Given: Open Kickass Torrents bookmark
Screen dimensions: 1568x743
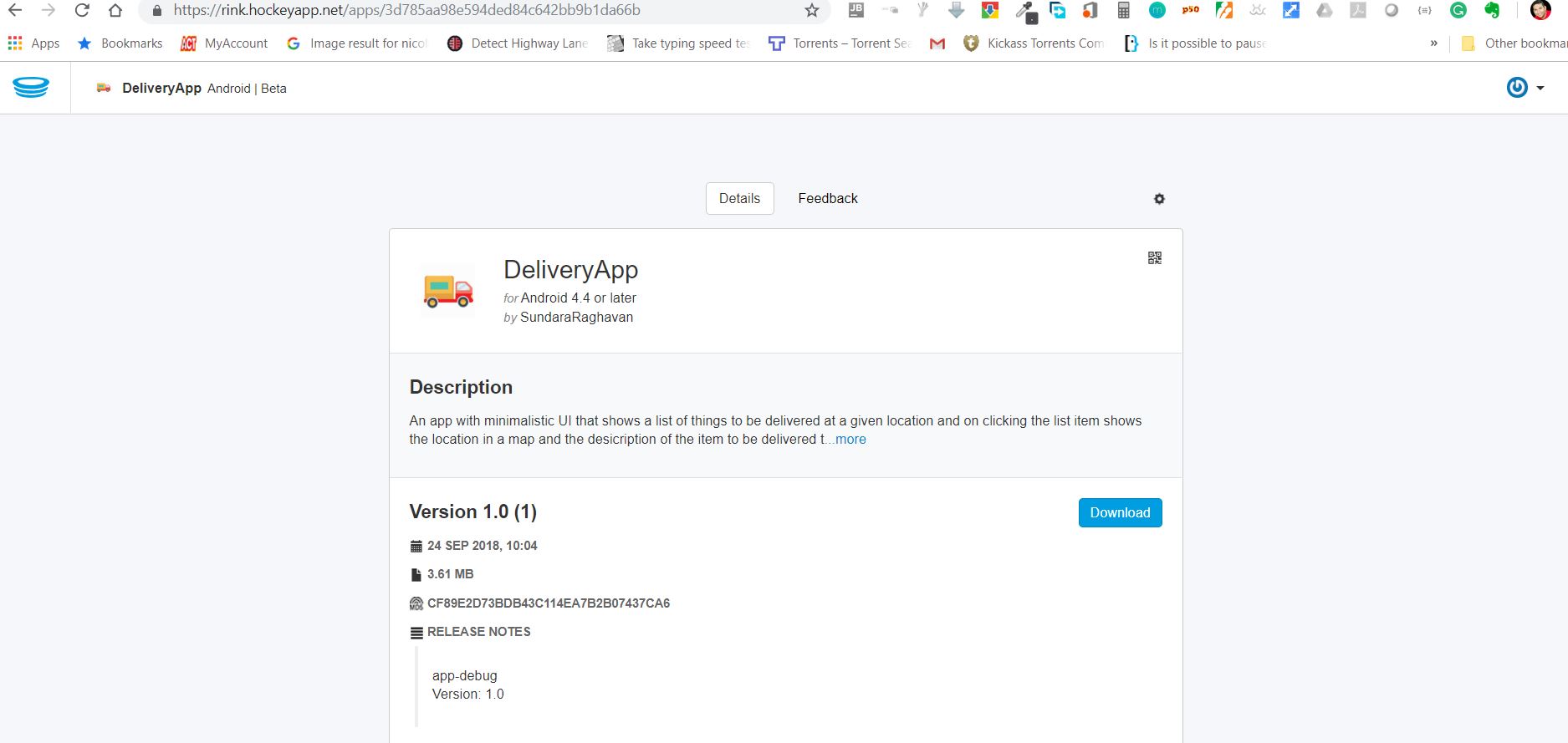Looking at the screenshot, I should tap(1034, 43).
